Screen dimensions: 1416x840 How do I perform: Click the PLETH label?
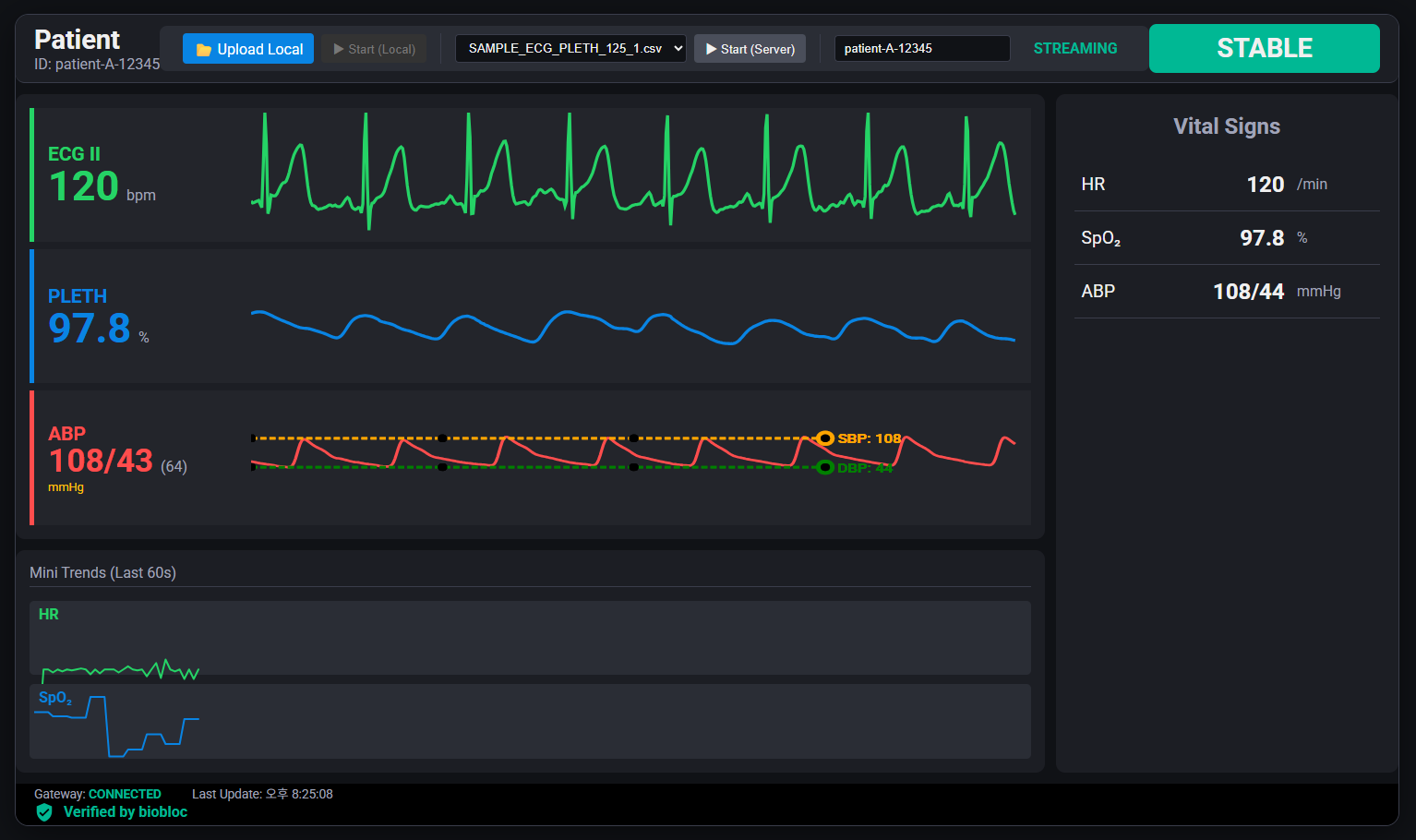point(78,296)
